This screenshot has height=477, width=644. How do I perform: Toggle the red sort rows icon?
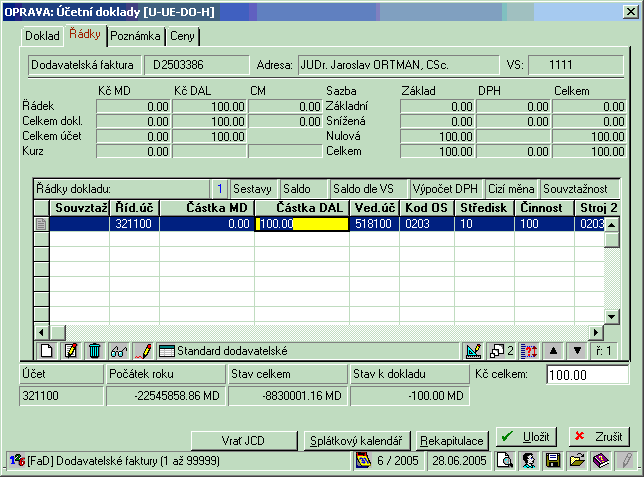(529, 351)
